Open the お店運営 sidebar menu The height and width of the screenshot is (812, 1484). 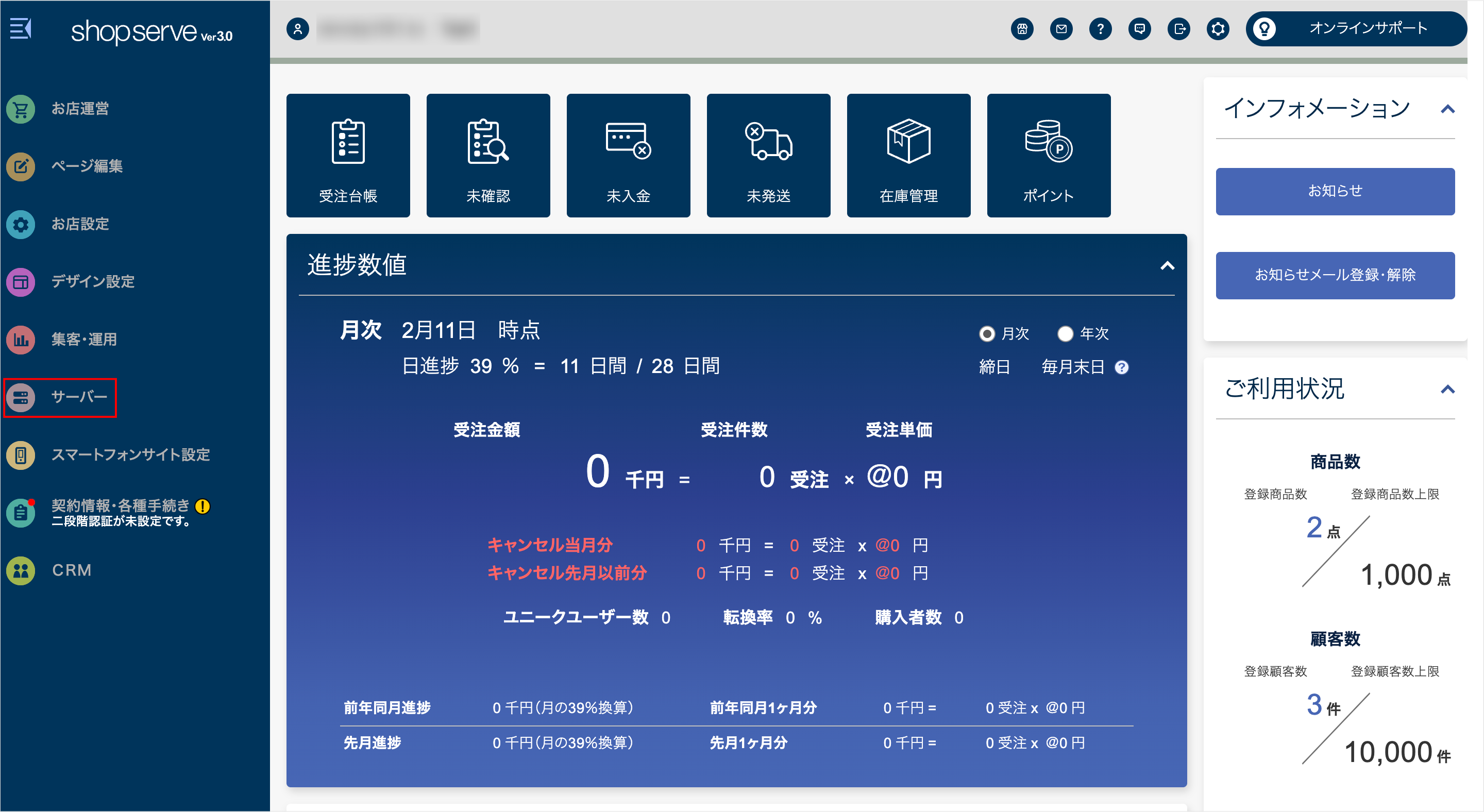pos(79,109)
